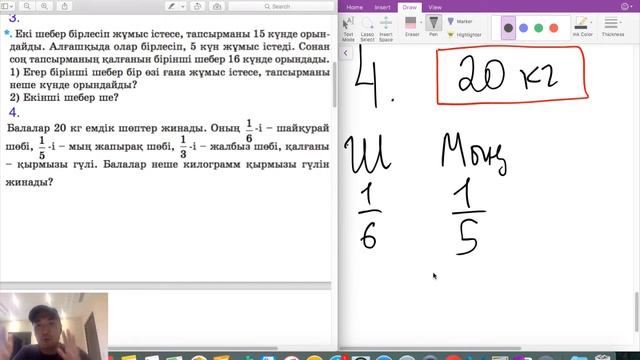Open the View ribbon tab
The image size is (640, 360).
435,7
